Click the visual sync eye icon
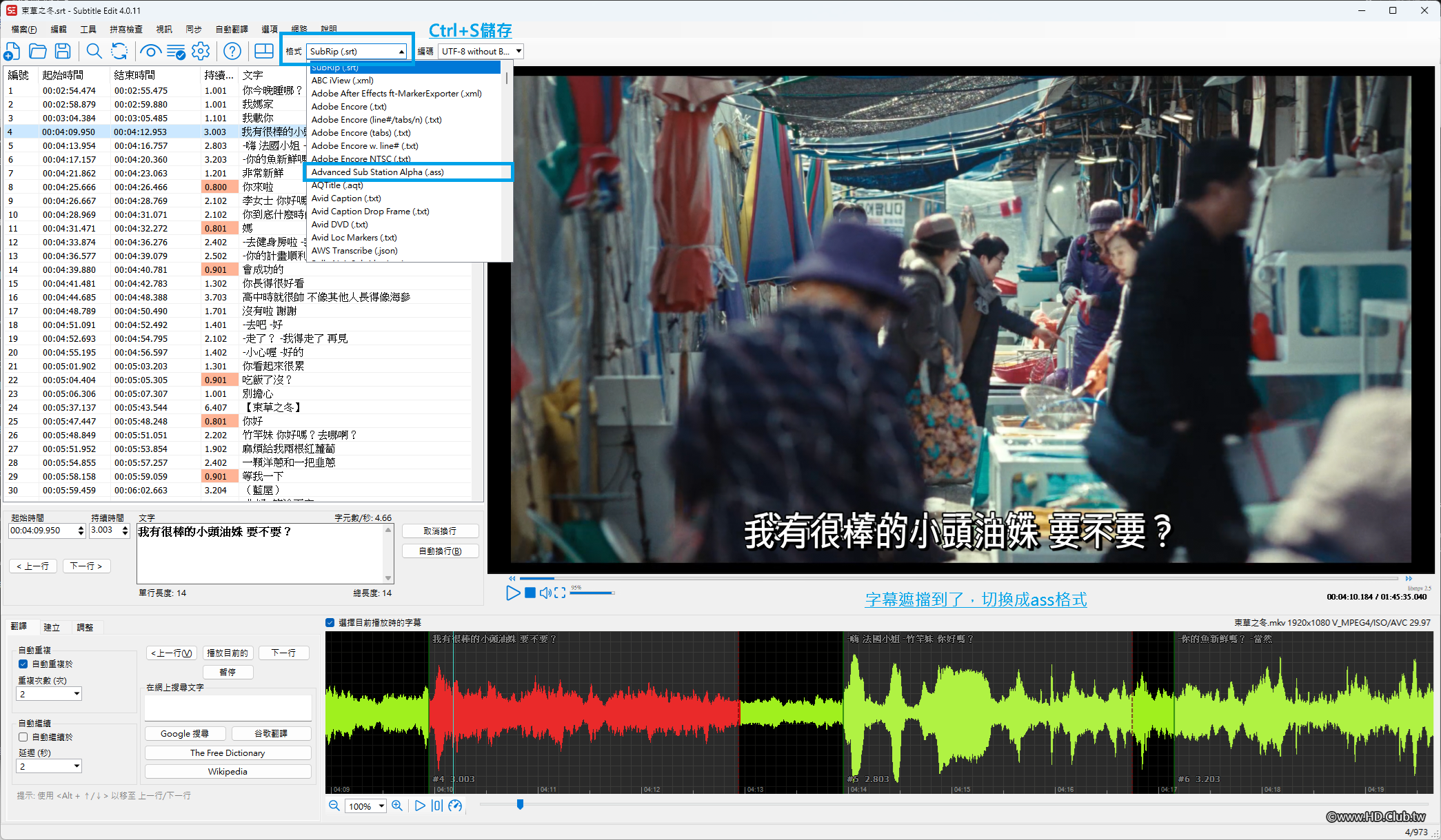The width and height of the screenshot is (1441, 840). 150,51
